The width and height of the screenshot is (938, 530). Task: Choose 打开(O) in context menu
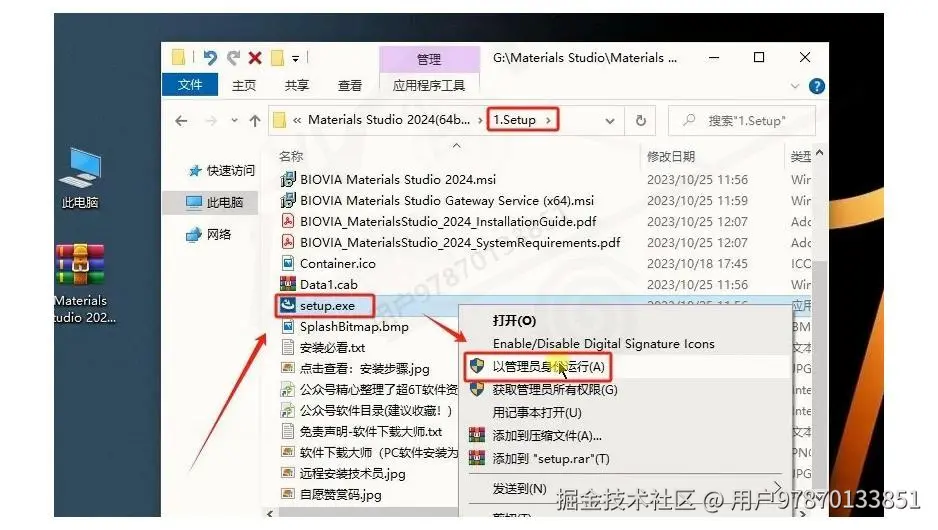click(514, 321)
